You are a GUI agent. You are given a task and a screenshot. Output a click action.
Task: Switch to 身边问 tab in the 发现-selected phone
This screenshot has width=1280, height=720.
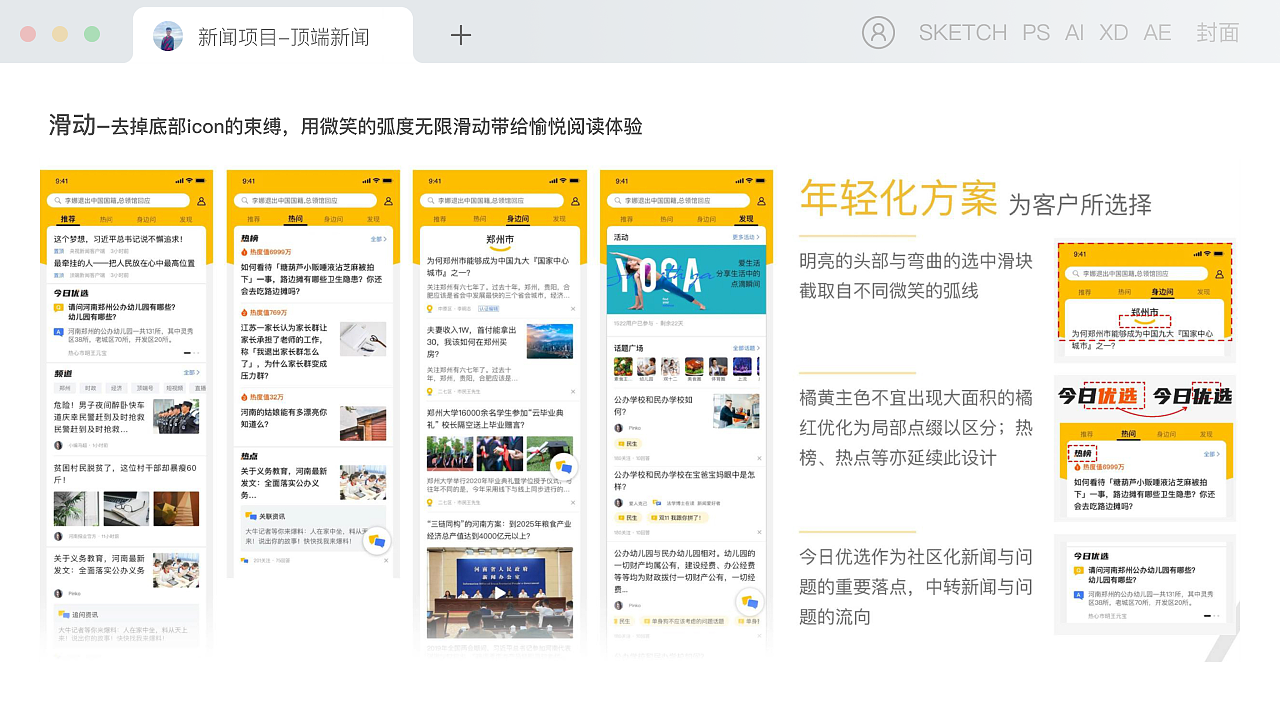point(706,219)
